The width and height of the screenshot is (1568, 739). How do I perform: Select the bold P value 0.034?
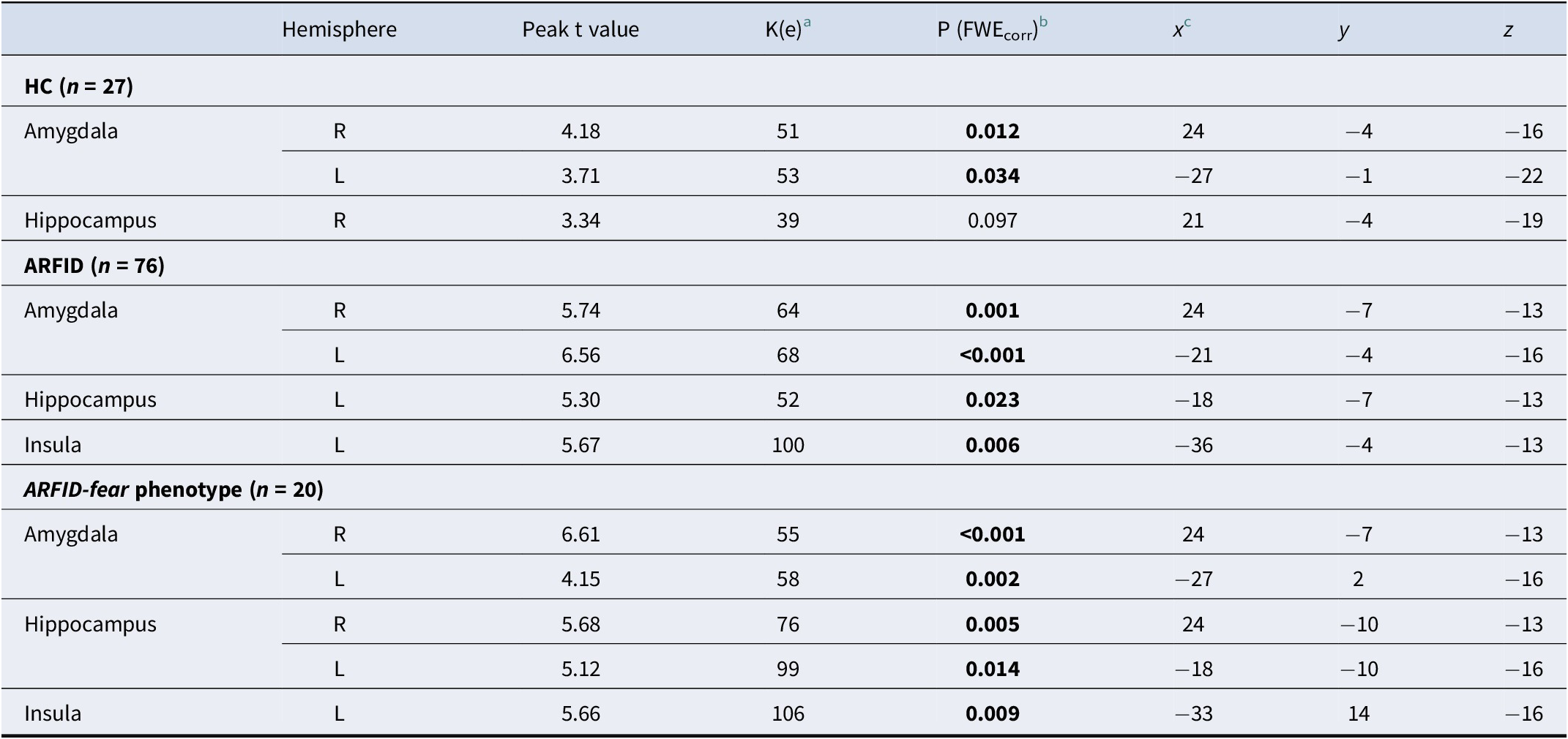click(992, 176)
